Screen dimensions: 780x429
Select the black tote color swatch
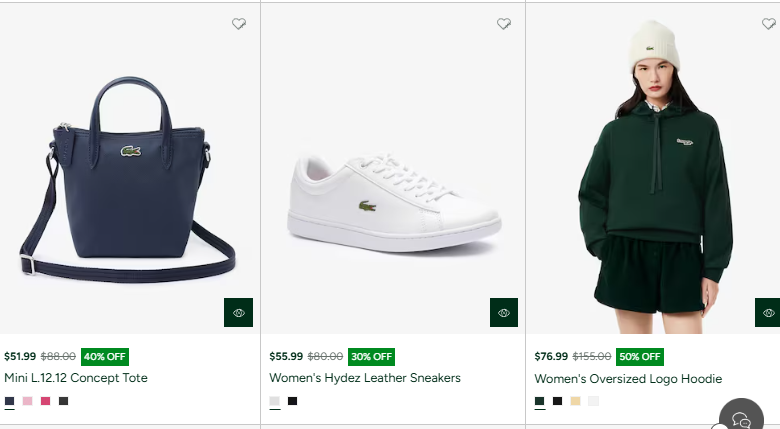click(x=64, y=401)
